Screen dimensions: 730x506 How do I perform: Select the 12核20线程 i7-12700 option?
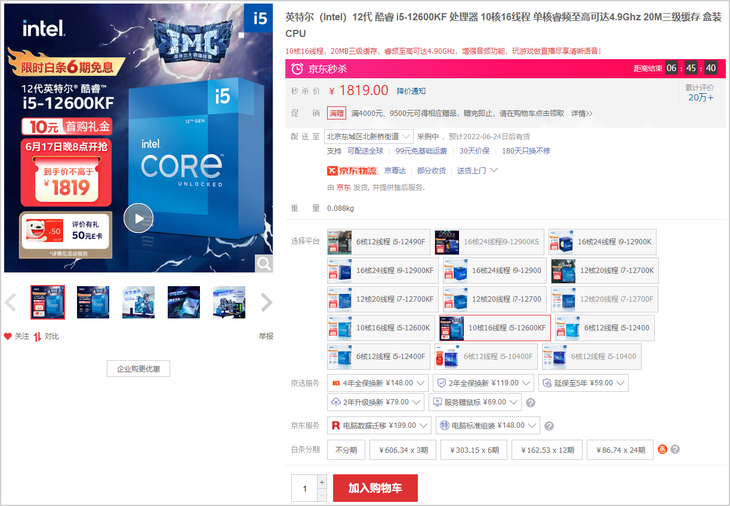click(x=494, y=299)
